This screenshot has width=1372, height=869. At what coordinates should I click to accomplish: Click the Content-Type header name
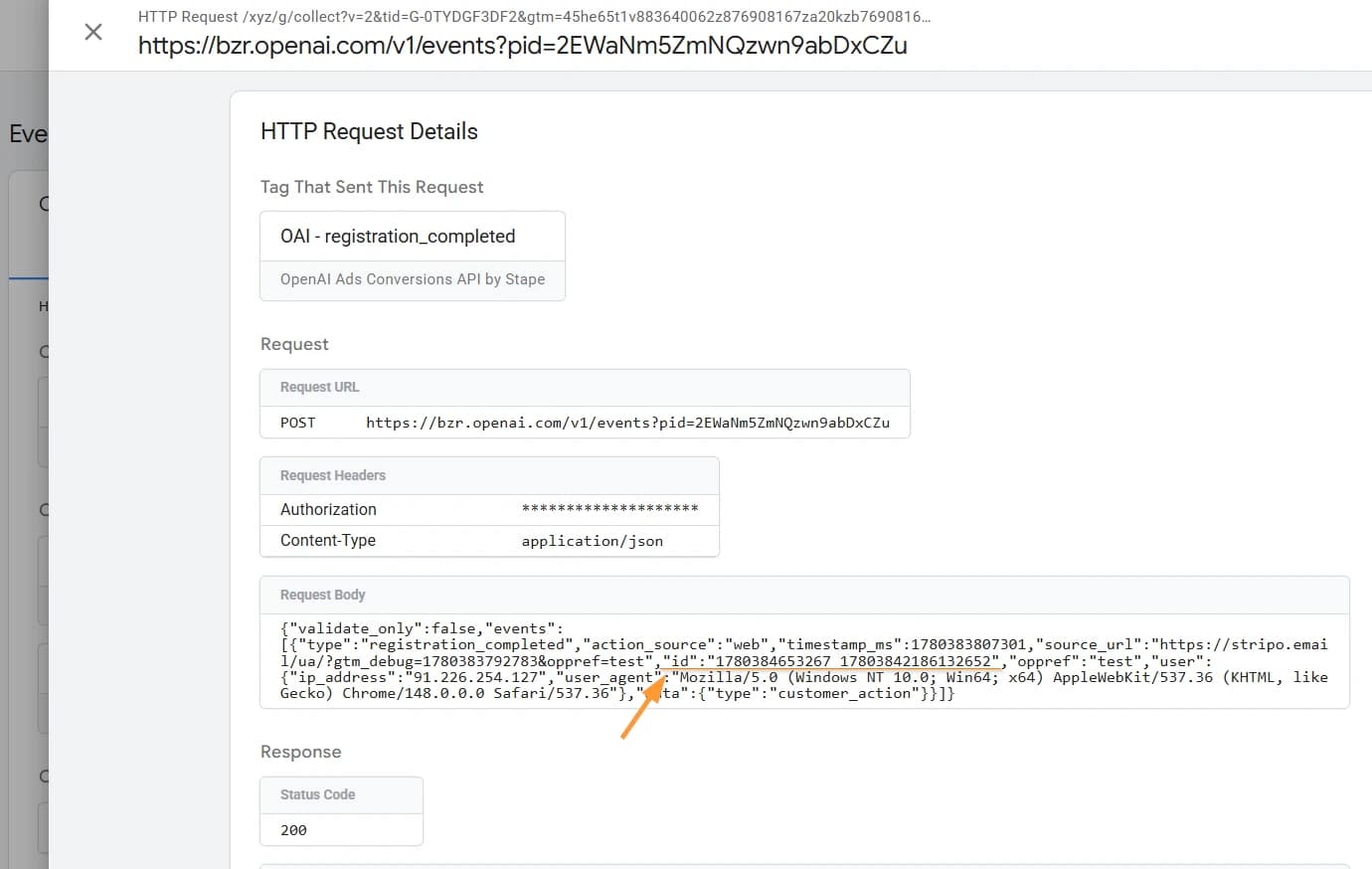[x=328, y=541]
